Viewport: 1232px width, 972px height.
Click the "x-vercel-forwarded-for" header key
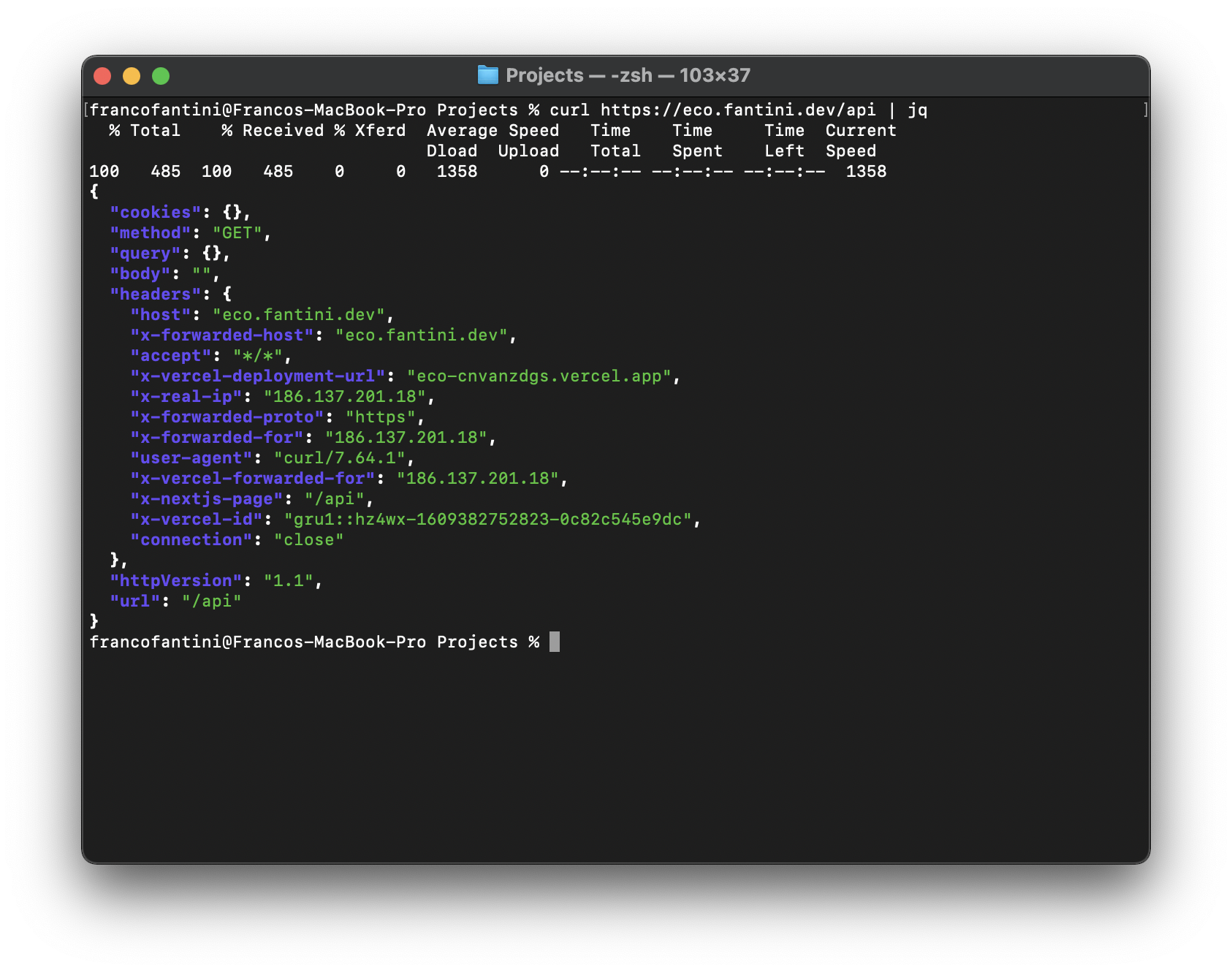[x=252, y=478]
